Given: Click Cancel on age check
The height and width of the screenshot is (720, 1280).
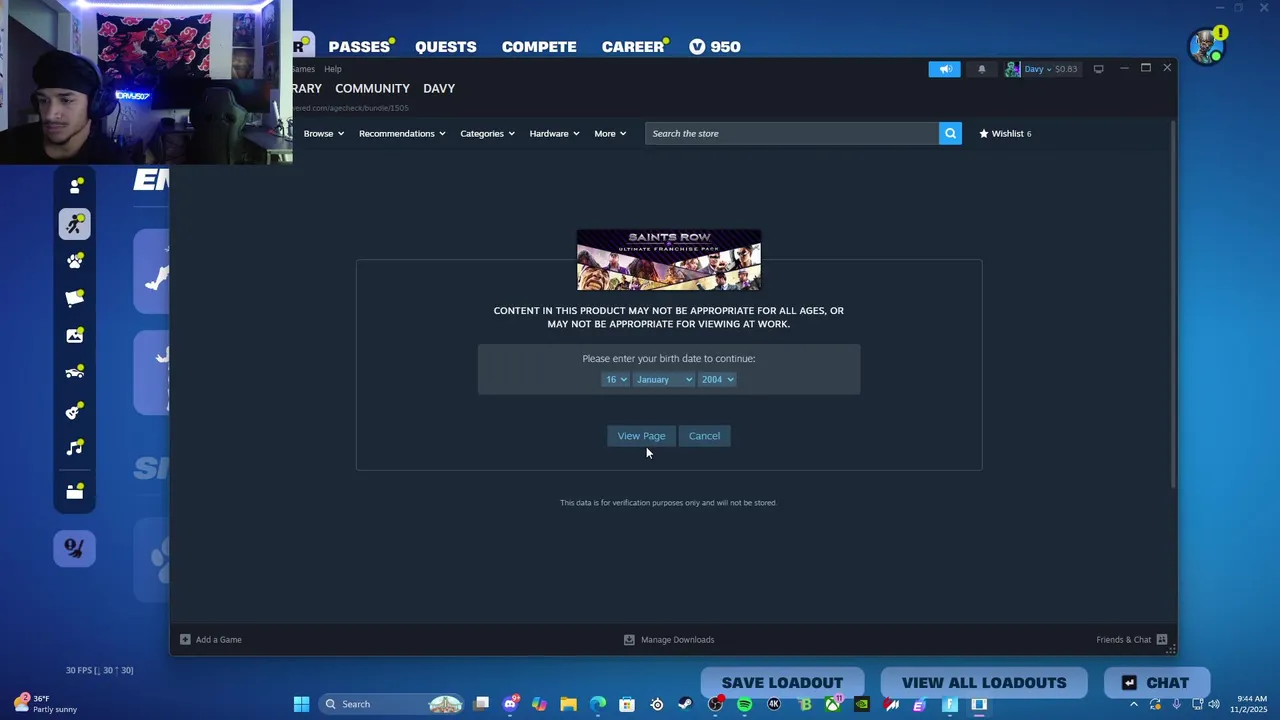Looking at the screenshot, I should (704, 436).
